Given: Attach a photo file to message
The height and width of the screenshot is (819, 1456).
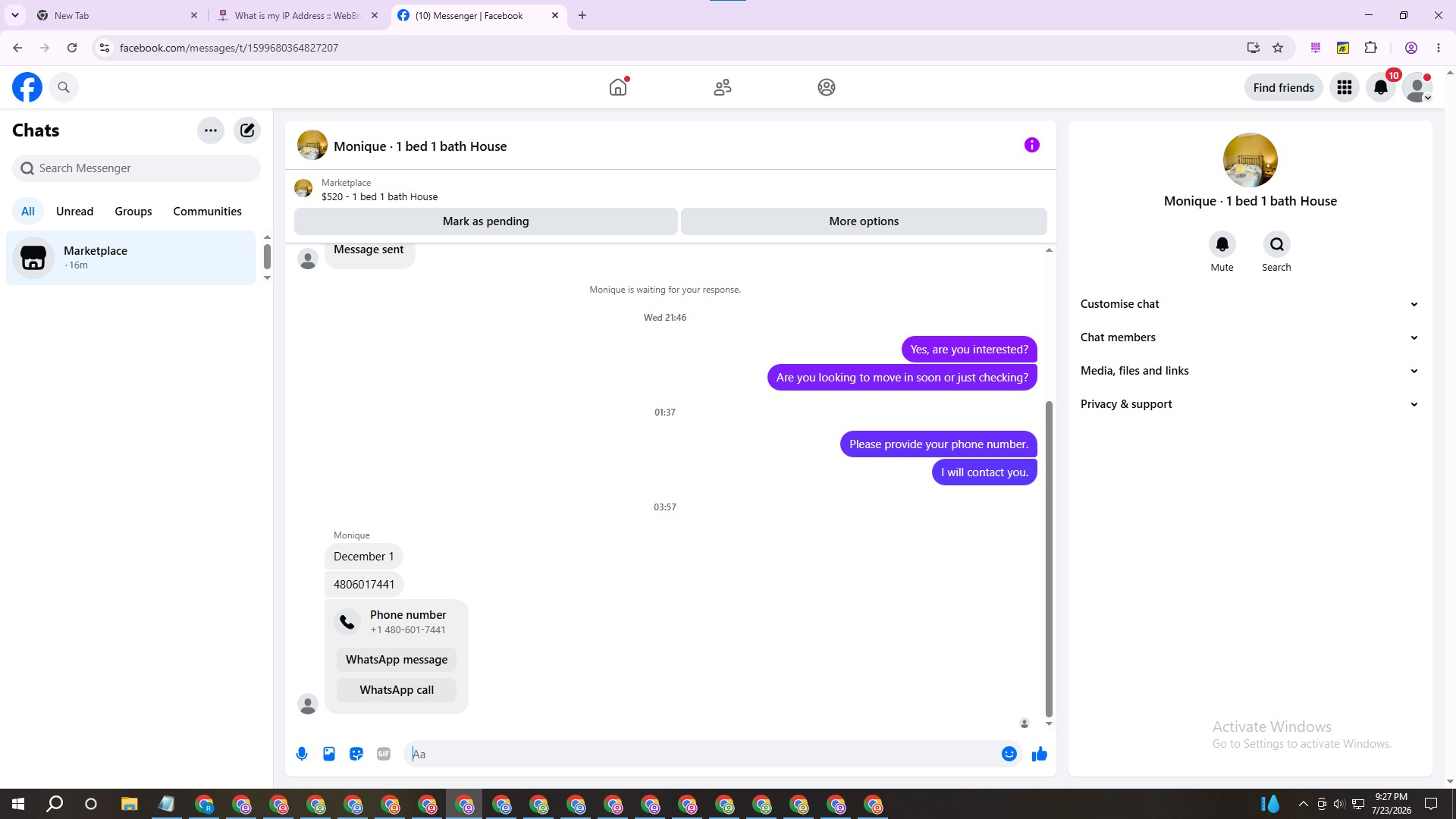Looking at the screenshot, I should click(329, 754).
